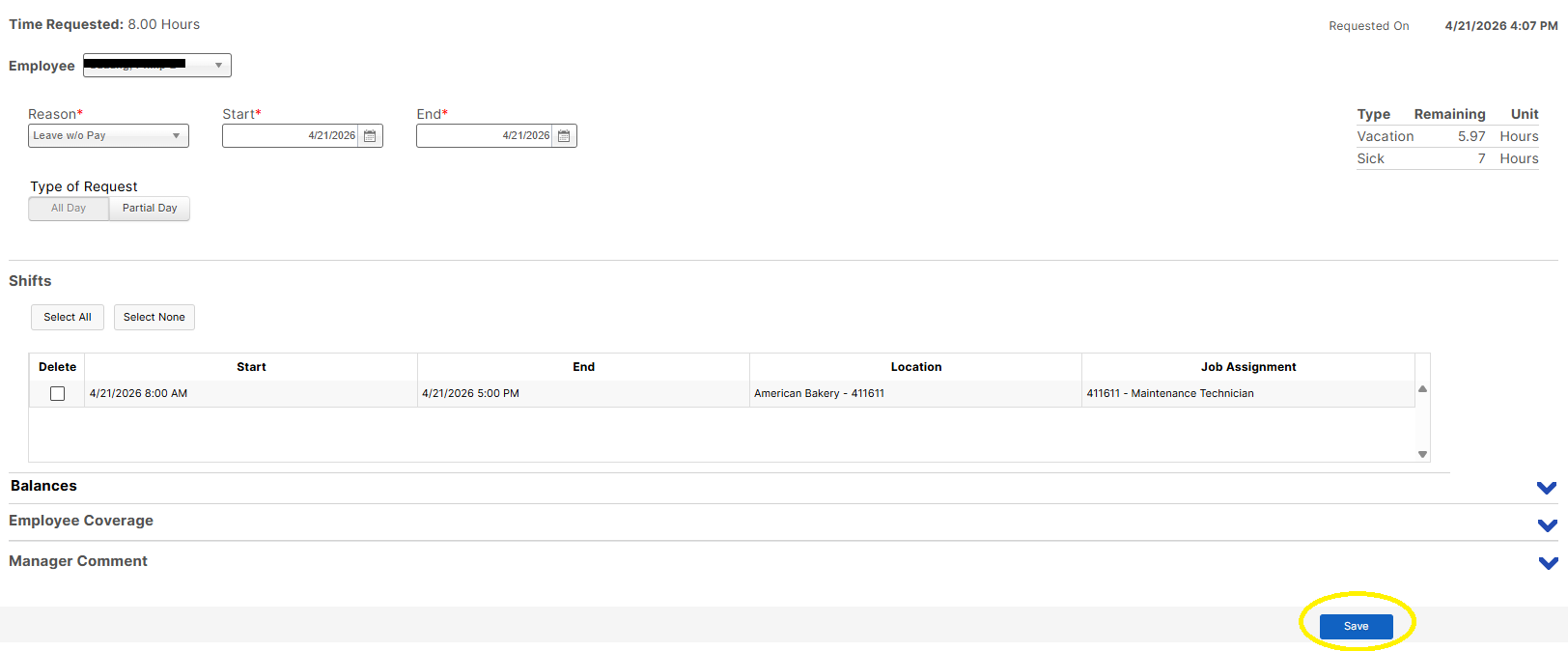Click the Time Requested 8.00 Hours text
The height and width of the screenshot is (651, 1568).
[104, 24]
